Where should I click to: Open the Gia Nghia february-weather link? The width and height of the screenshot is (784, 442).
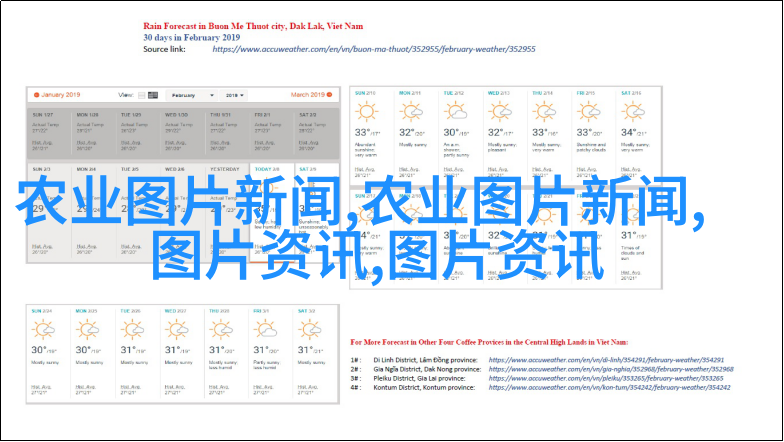click(x=611, y=369)
